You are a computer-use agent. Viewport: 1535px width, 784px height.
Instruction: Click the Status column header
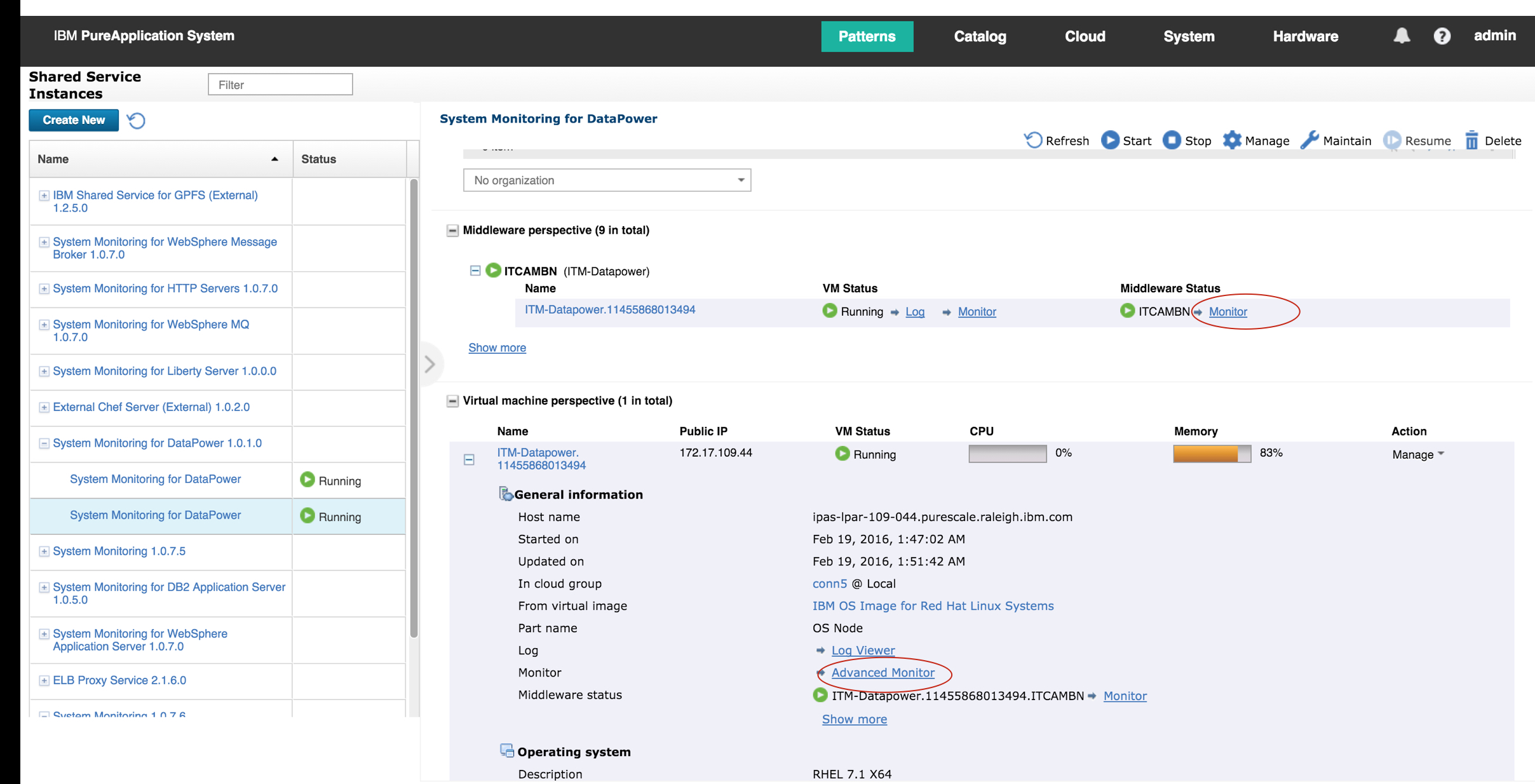[349, 159]
